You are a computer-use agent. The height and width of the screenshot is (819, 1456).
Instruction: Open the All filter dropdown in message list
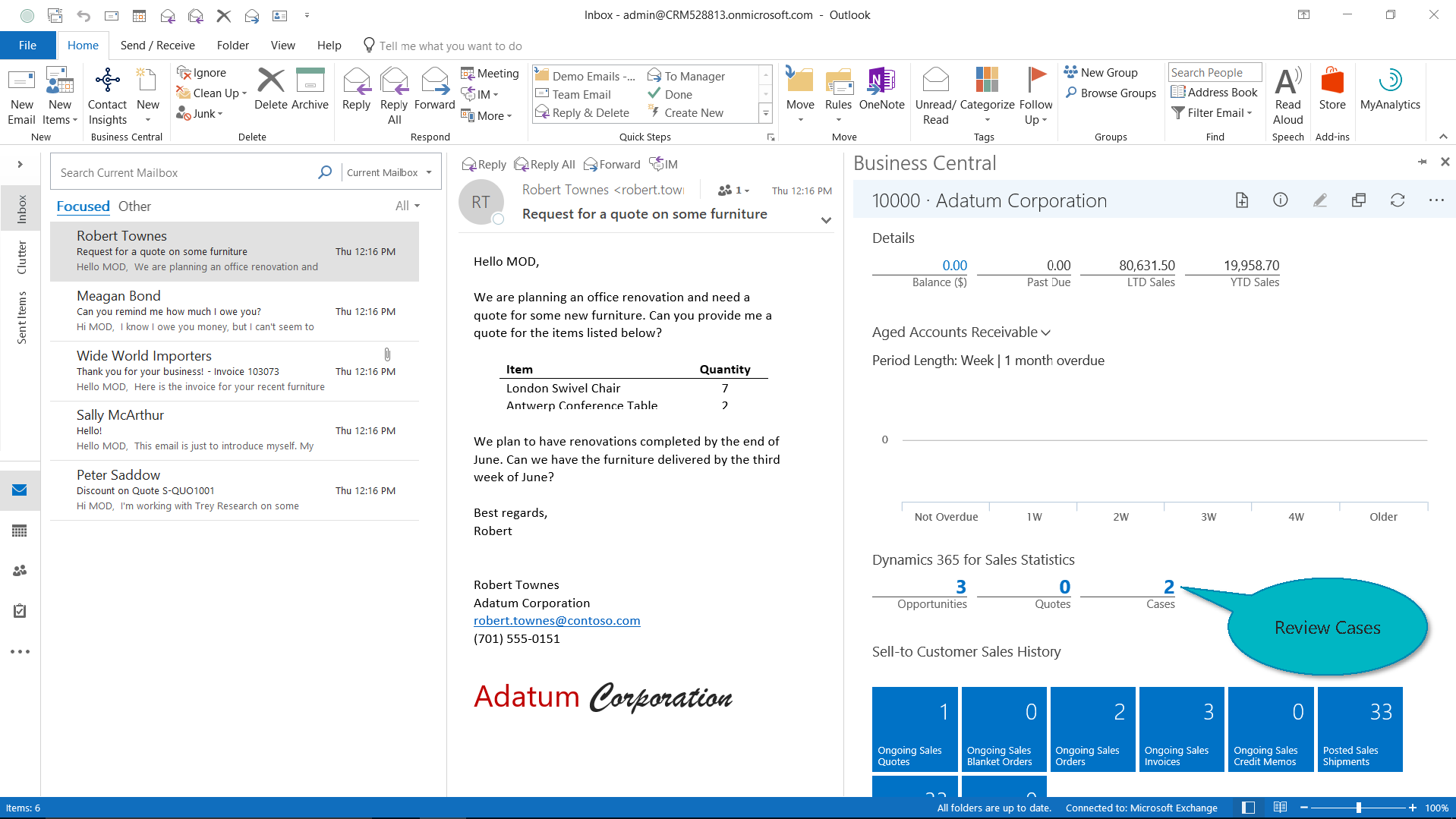(x=407, y=206)
